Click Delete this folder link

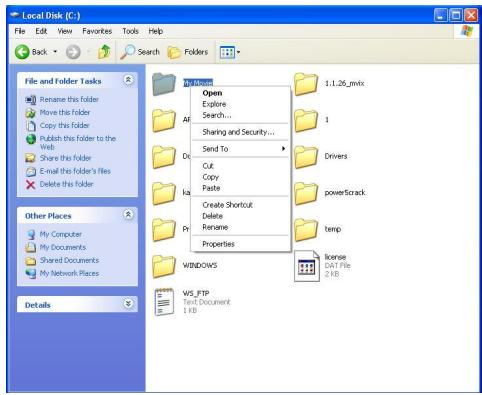coord(66,184)
